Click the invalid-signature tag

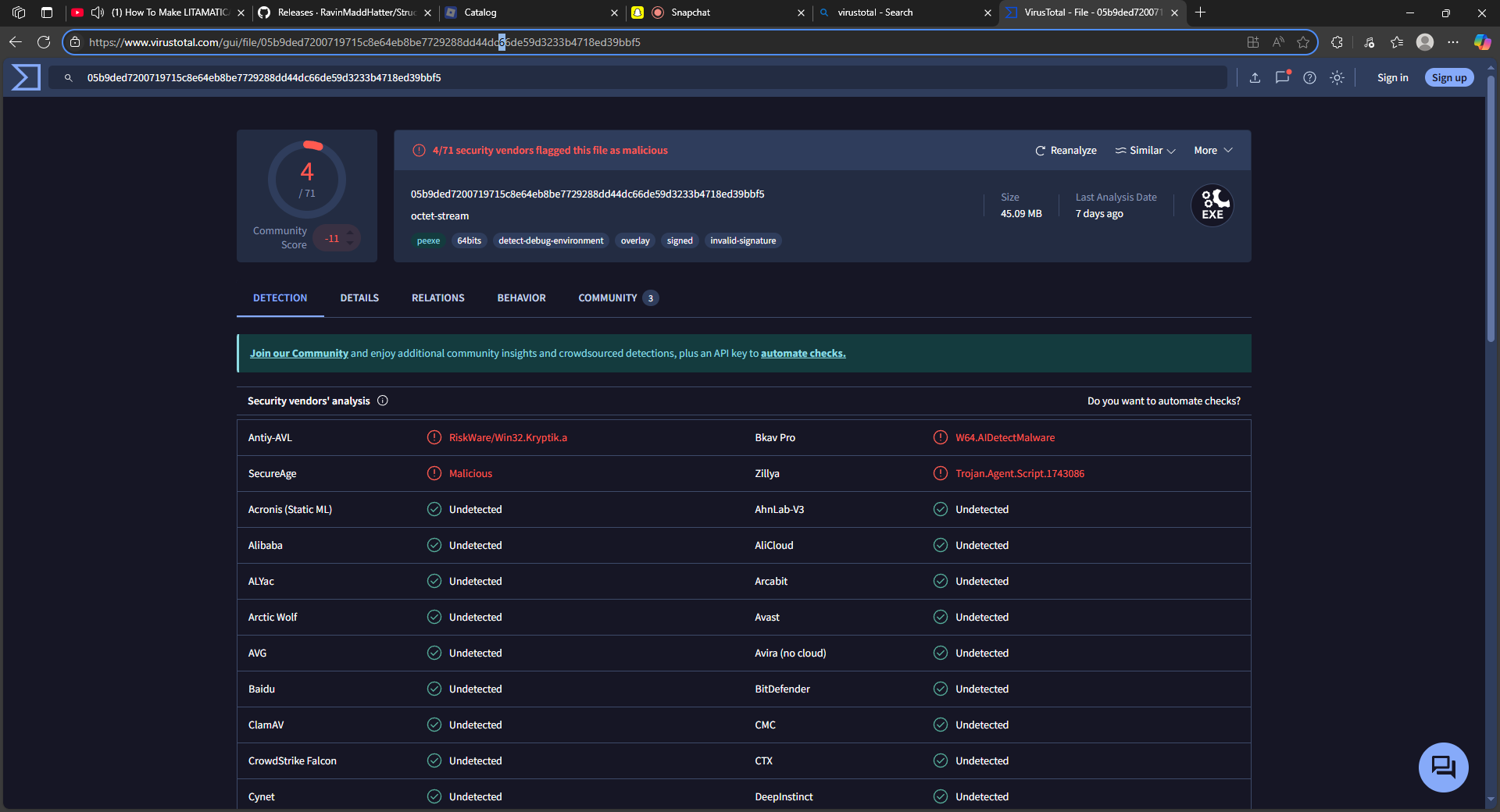click(x=743, y=240)
